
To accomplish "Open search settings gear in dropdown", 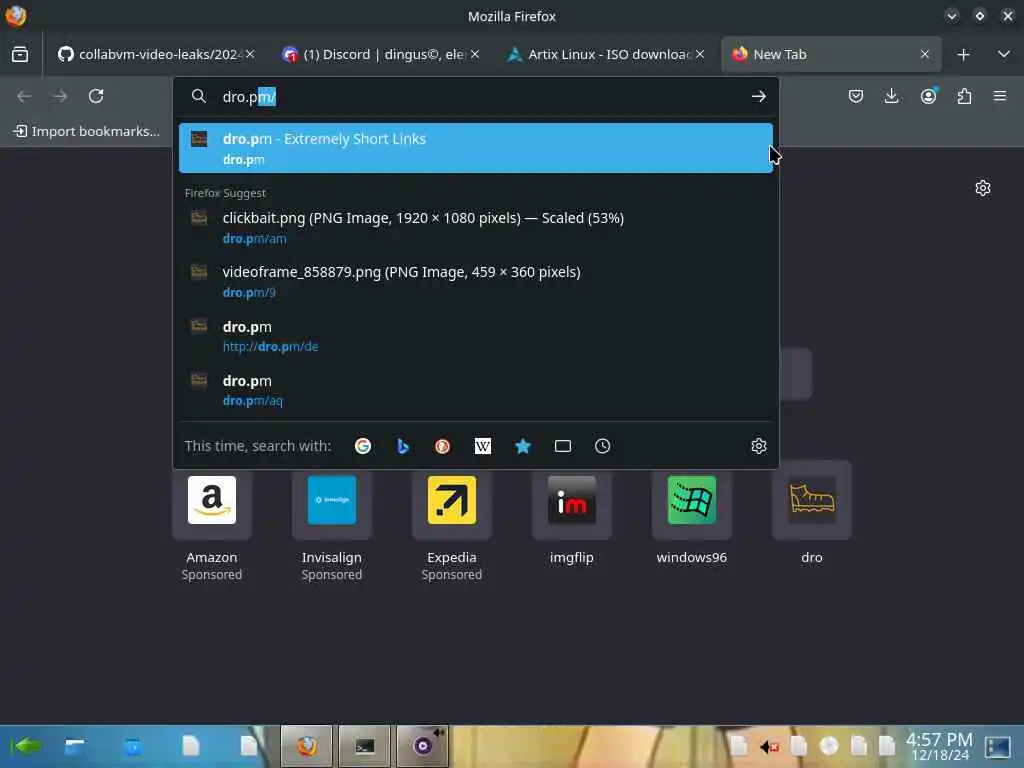I will tap(758, 446).
